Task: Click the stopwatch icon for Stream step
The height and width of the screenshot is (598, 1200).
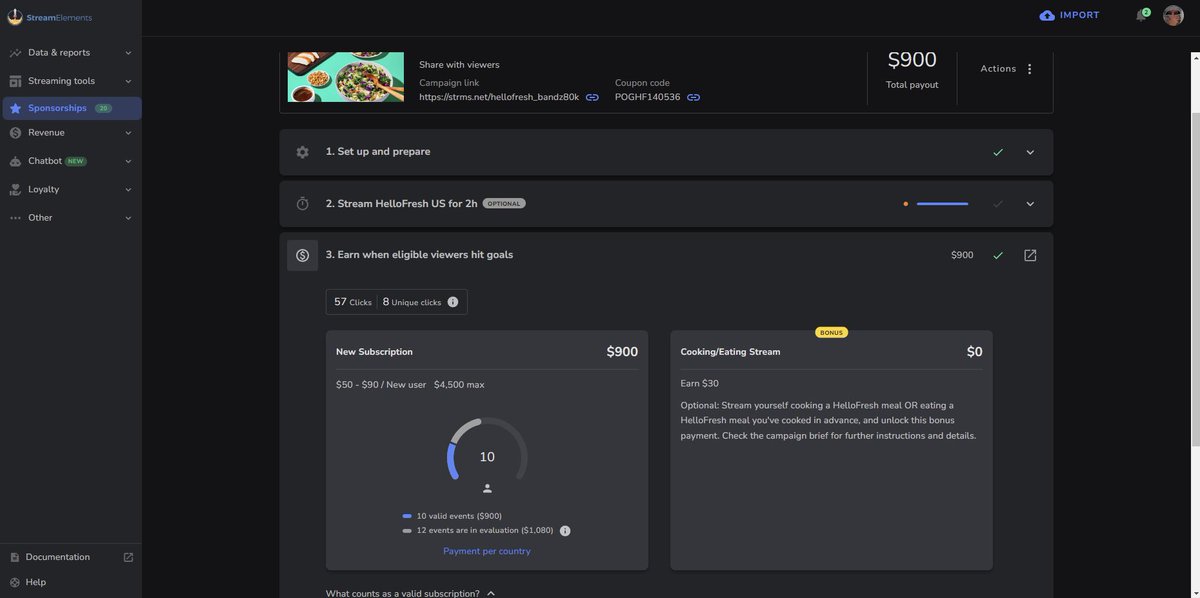Action: pos(302,204)
